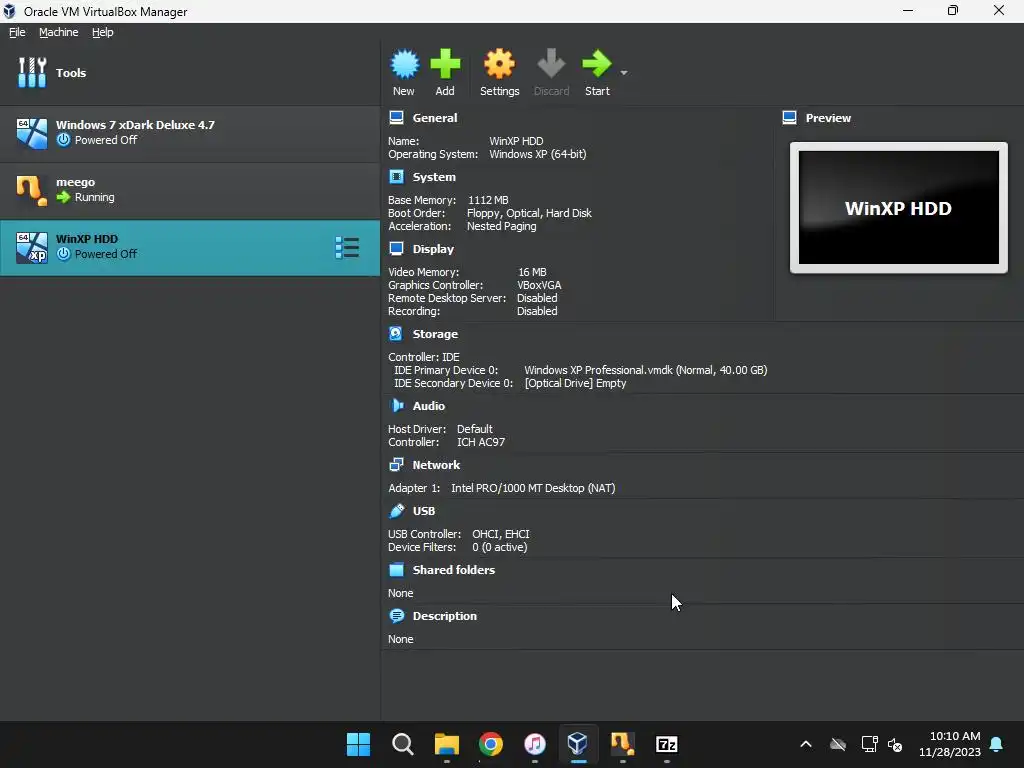Viewport: 1024px width, 768px height.
Task: Open the Storage settings heading link
Action: (435, 334)
